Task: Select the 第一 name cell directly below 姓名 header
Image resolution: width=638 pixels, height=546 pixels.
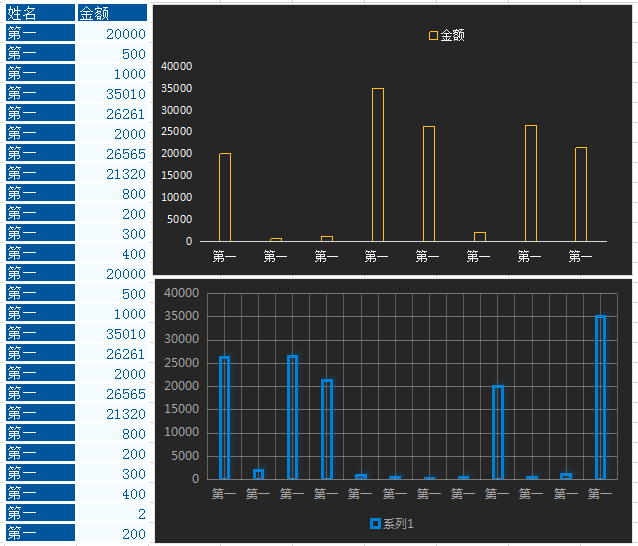Action: pos(40,33)
